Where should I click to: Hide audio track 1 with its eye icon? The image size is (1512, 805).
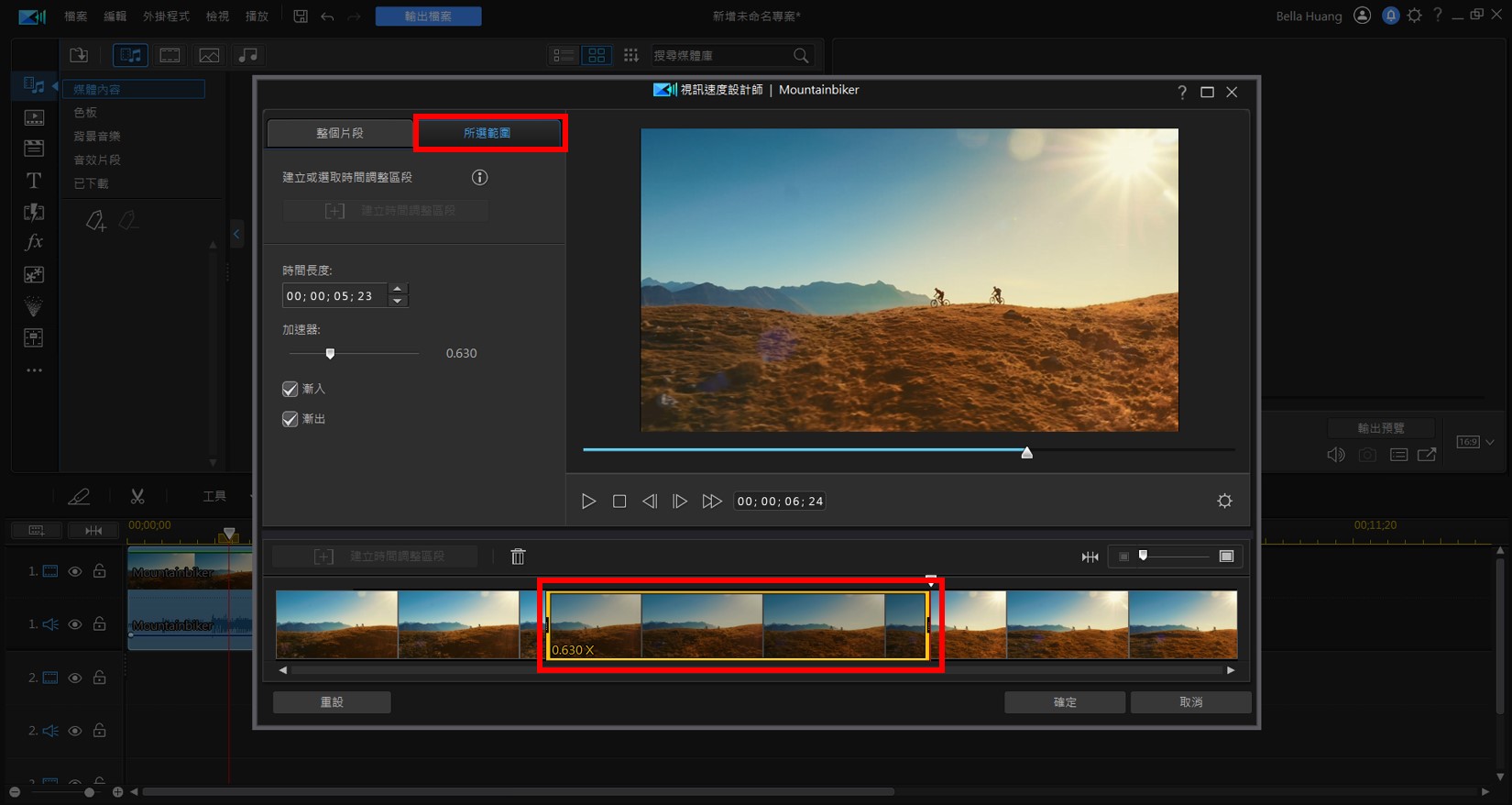75,624
